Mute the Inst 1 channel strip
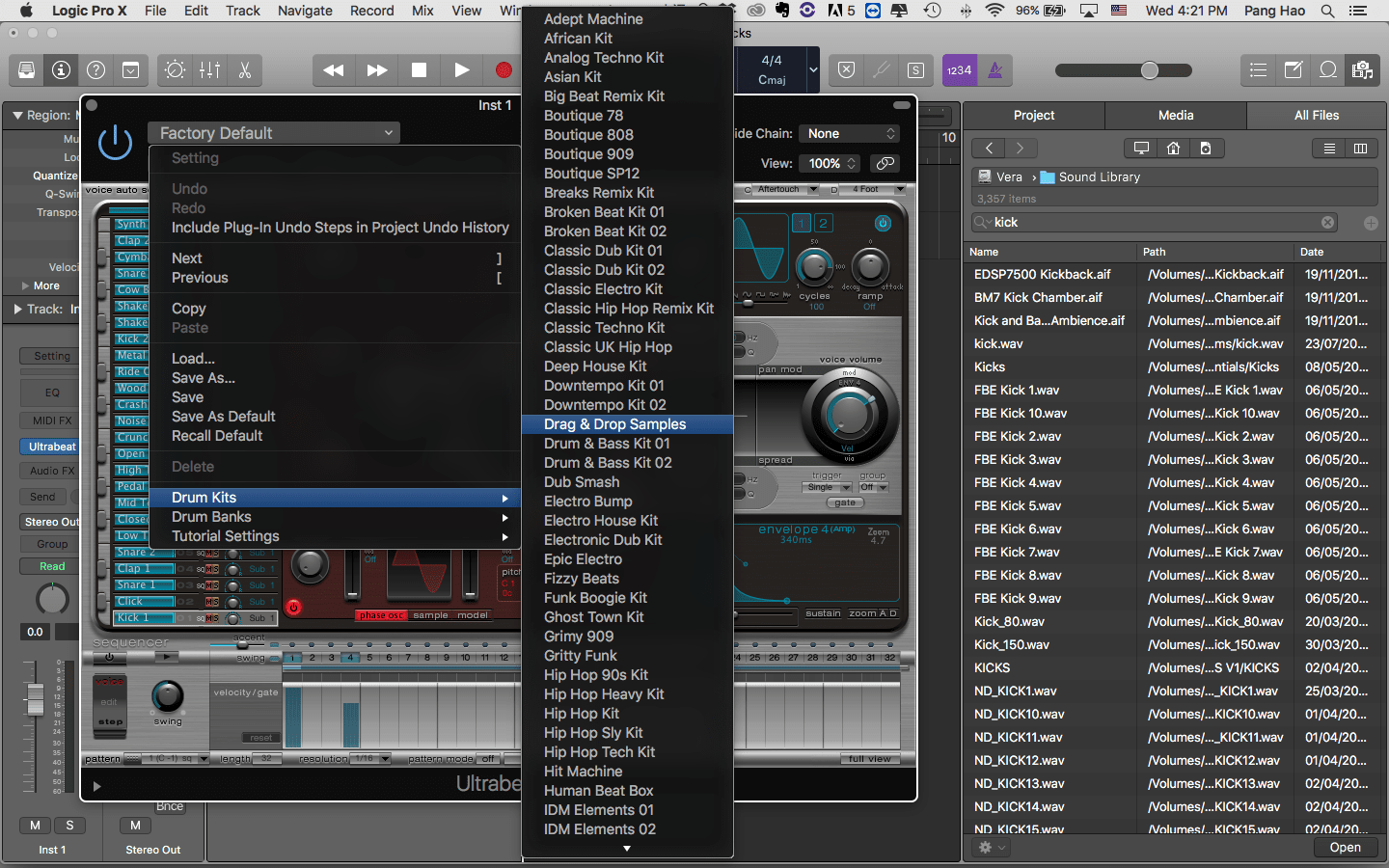Screen dimensions: 1389x868 pyautogui.click(x=36, y=826)
